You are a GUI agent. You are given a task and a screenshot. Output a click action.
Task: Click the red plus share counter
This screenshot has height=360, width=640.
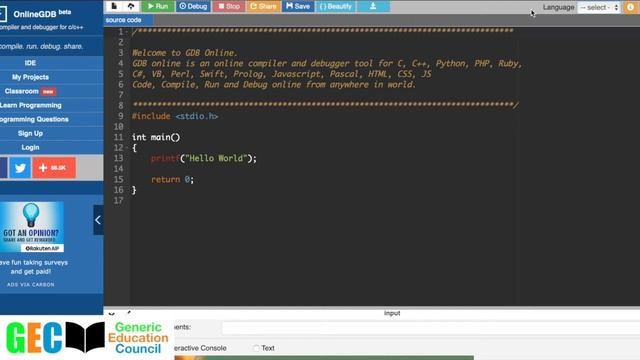[54, 168]
